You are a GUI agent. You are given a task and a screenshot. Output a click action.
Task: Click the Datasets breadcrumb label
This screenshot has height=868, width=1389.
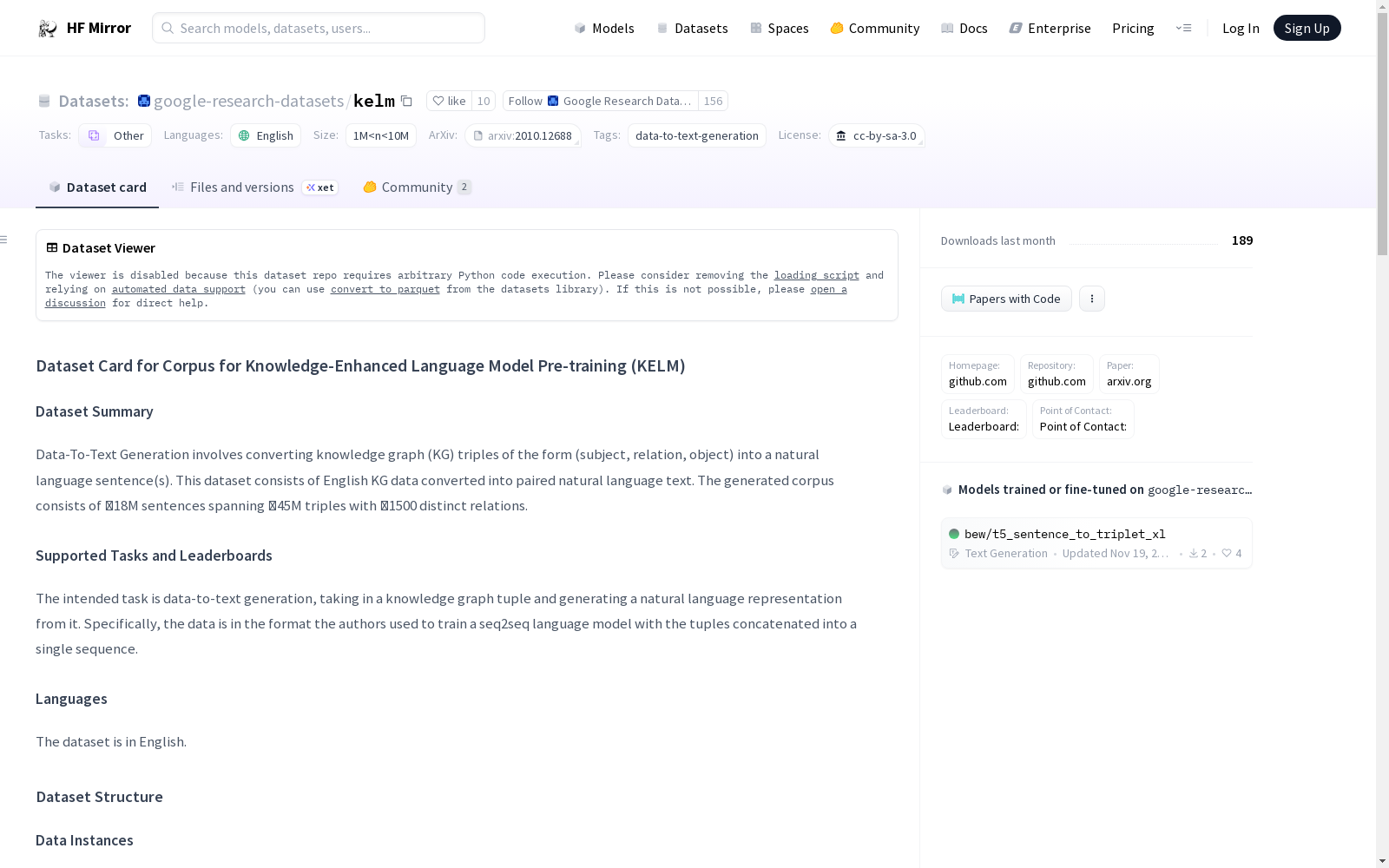coord(94,101)
